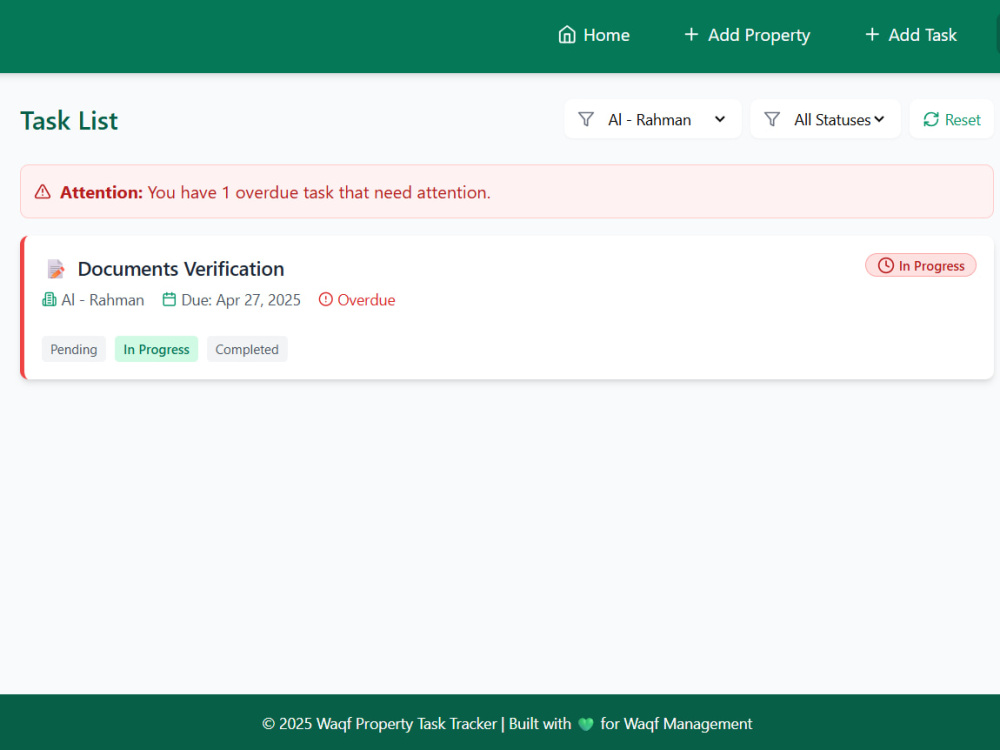Open the Al - Rahman property filter dropdown
Viewport: 1000px width, 750px height.
[652, 119]
